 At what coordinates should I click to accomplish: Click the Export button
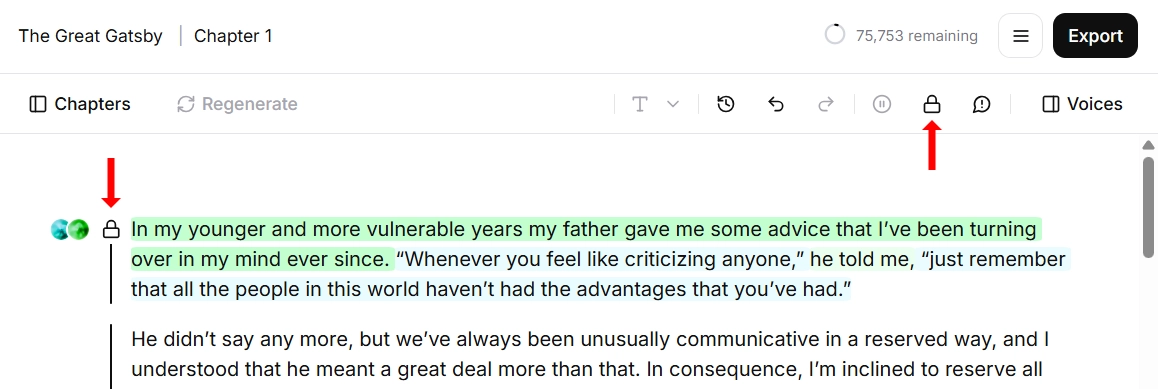[1095, 35]
